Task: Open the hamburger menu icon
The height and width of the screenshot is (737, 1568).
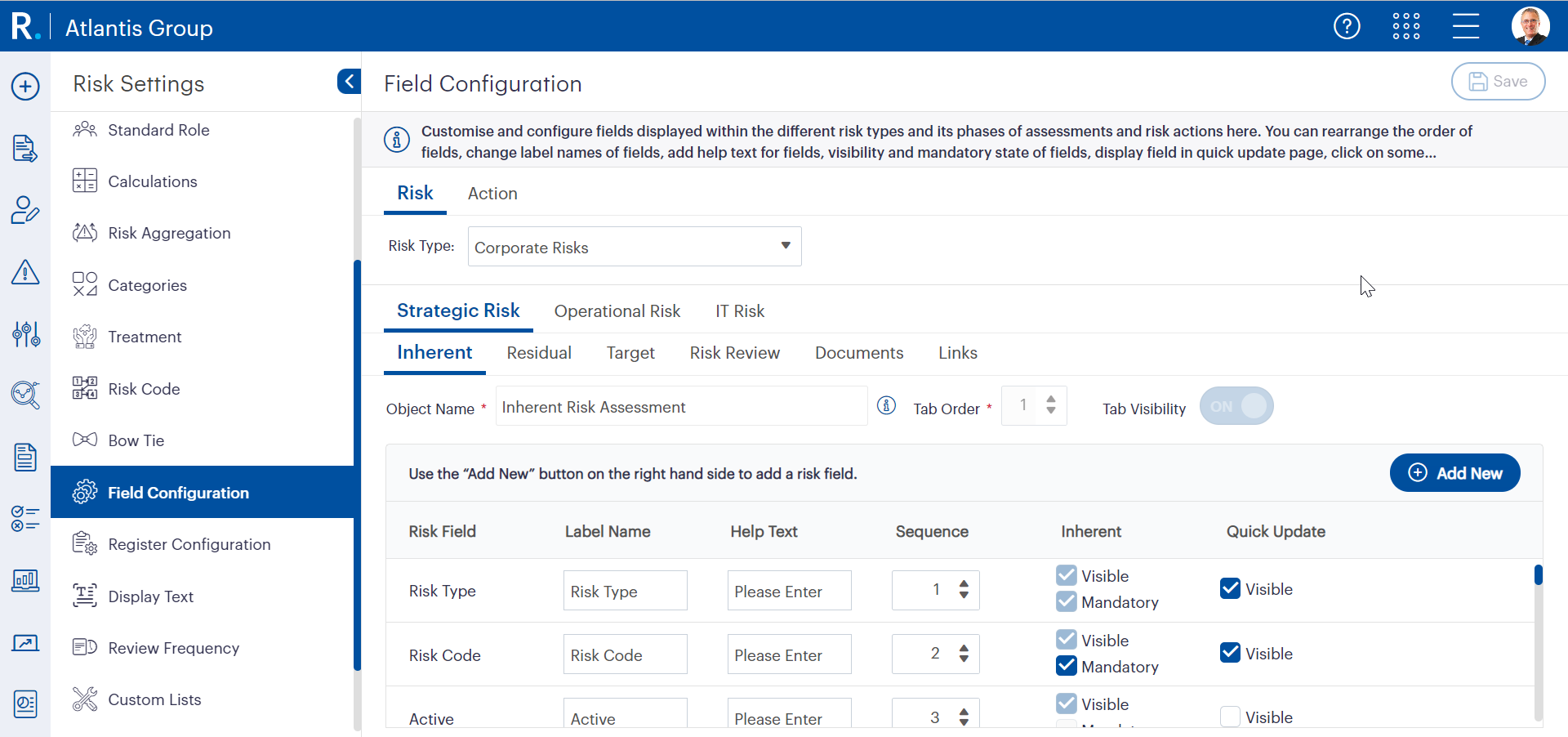Action: click(1466, 26)
